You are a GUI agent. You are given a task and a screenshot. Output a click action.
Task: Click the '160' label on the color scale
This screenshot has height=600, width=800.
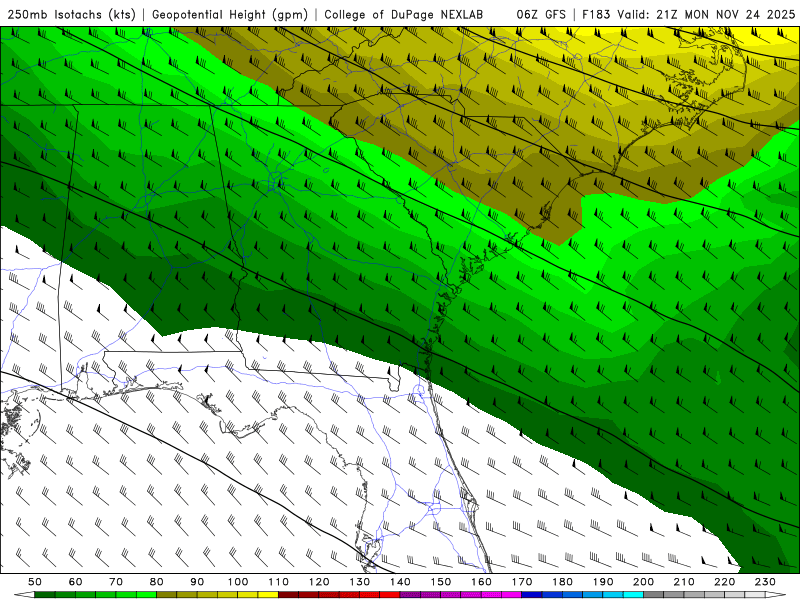[481, 582]
